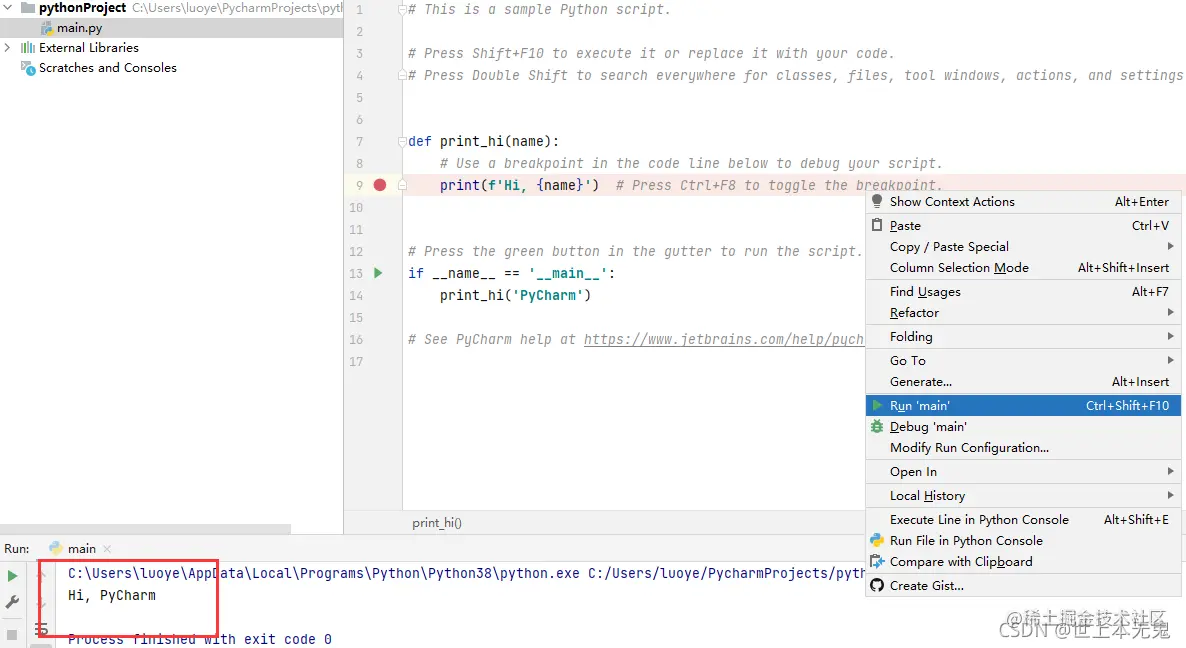This screenshot has width=1186, height=648.
Task: Click the fold end marker on line 9
Action: pos(402,185)
